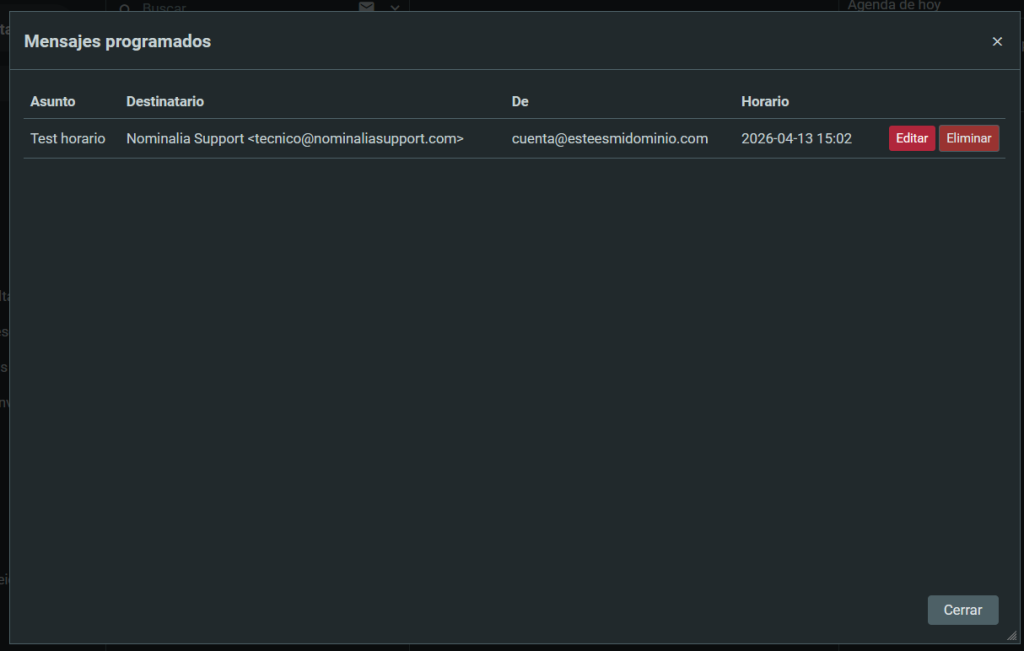The width and height of the screenshot is (1024, 651).
Task: Click the tecnico@nominaliasupport.com address
Action: pos(355,139)
